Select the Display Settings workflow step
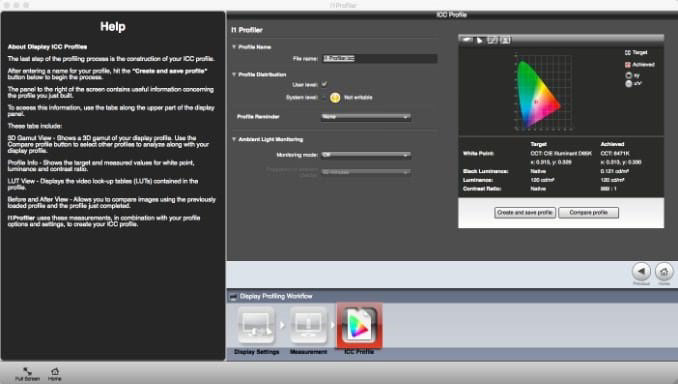Image resolution: width=678 pixels, height=384 pixels. 256,326
